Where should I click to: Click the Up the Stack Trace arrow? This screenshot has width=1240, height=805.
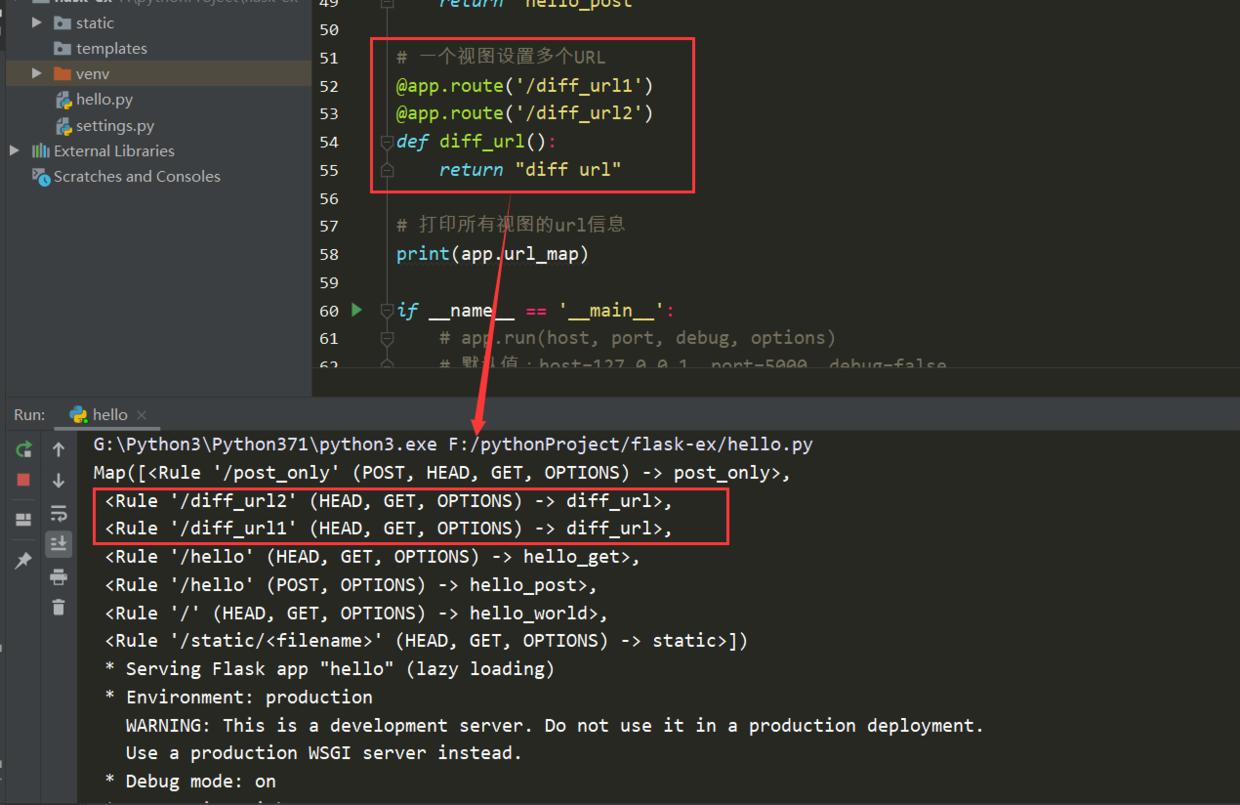(59, 450)
